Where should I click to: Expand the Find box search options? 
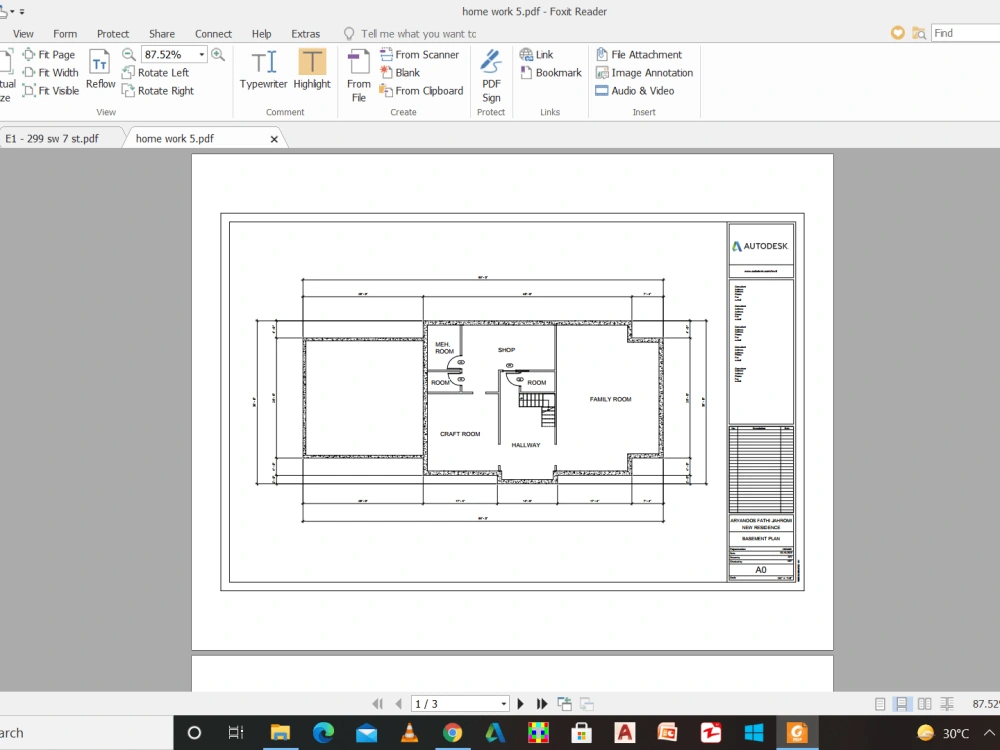(x=919, y=32)
